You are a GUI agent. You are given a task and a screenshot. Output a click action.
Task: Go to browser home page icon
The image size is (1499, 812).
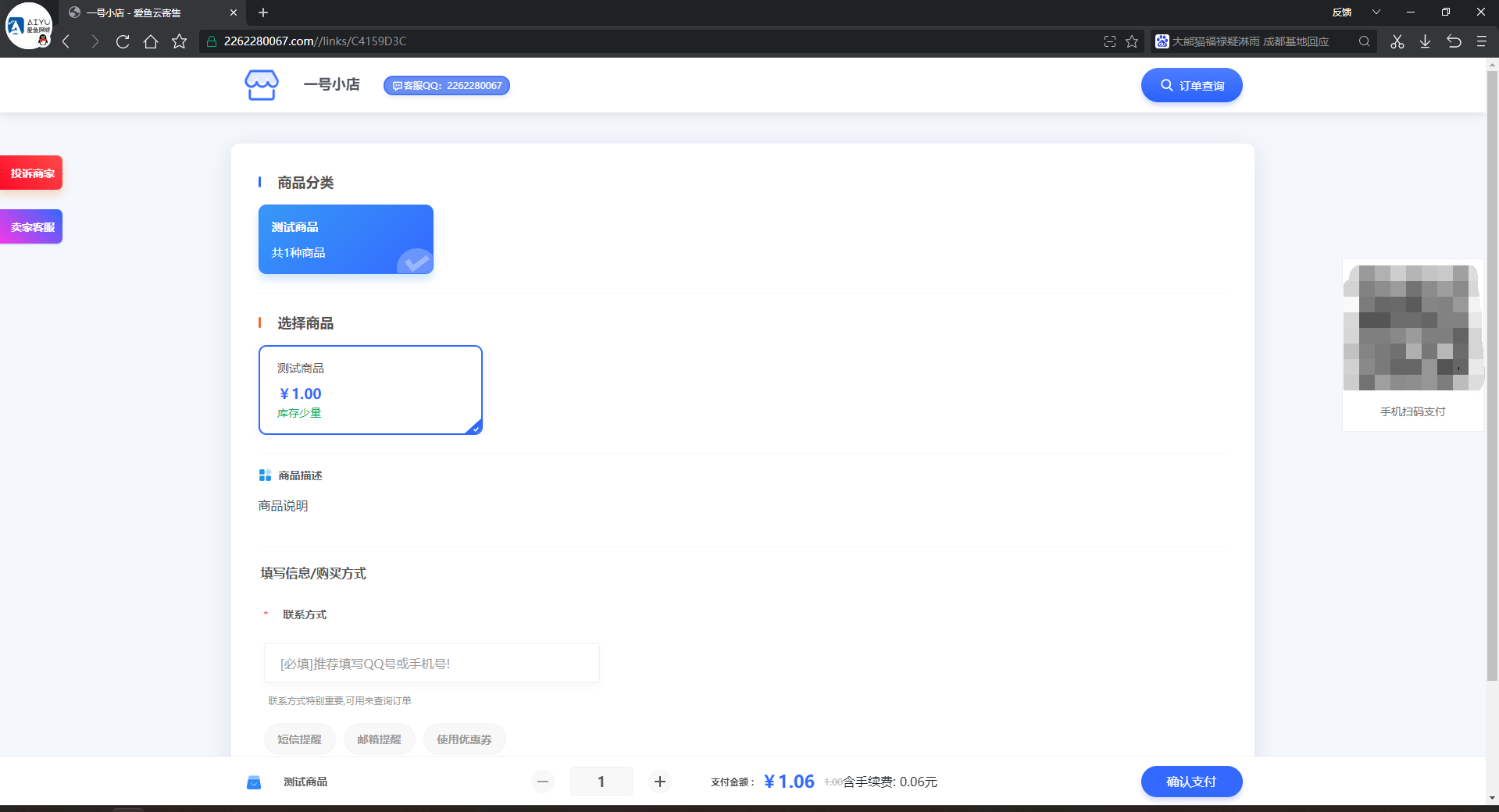coord(151,41)
